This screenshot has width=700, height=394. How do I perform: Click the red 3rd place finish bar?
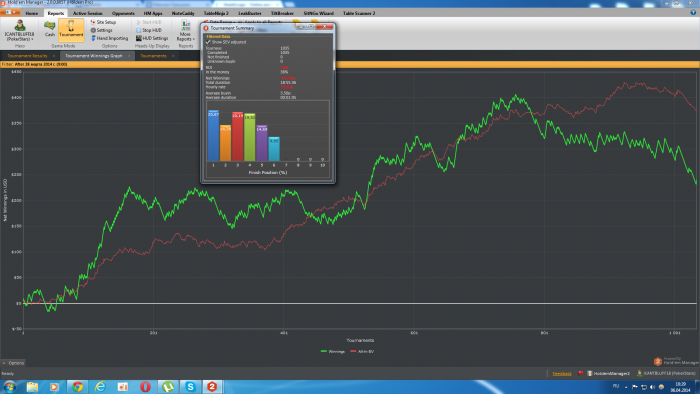point(238,137)
